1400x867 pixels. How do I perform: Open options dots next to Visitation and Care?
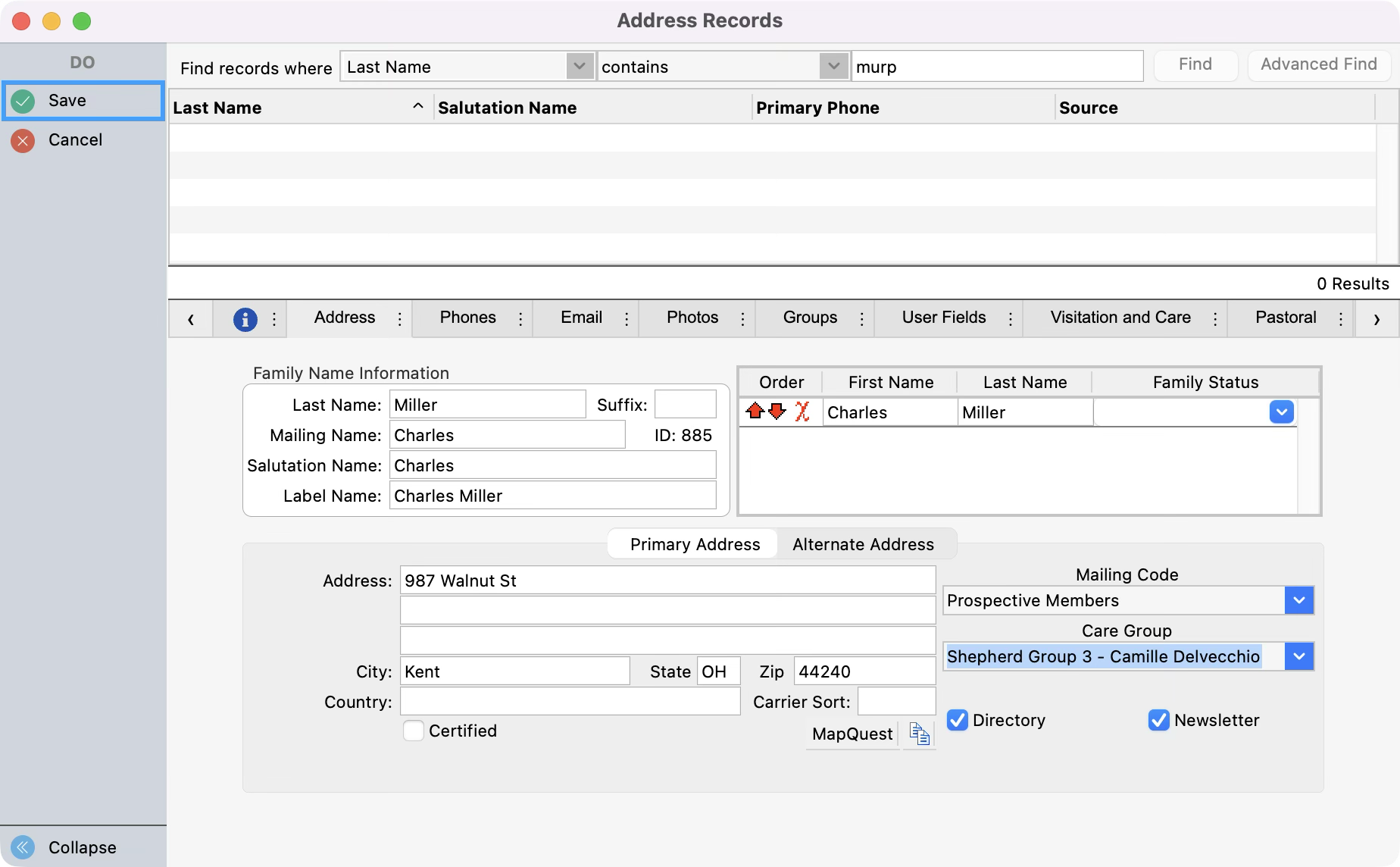tap(1215, 319)
